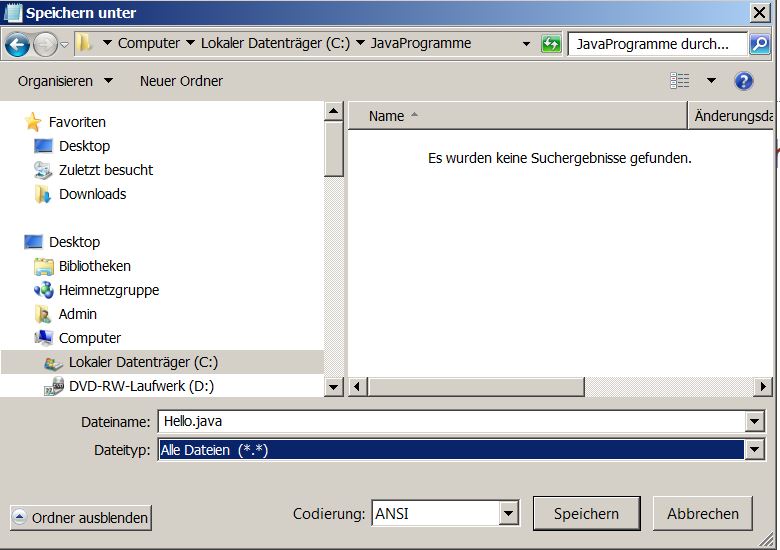Expand the Dateiname history dropdown arrow
Viewport: 780px width, 550px height.
754,422
